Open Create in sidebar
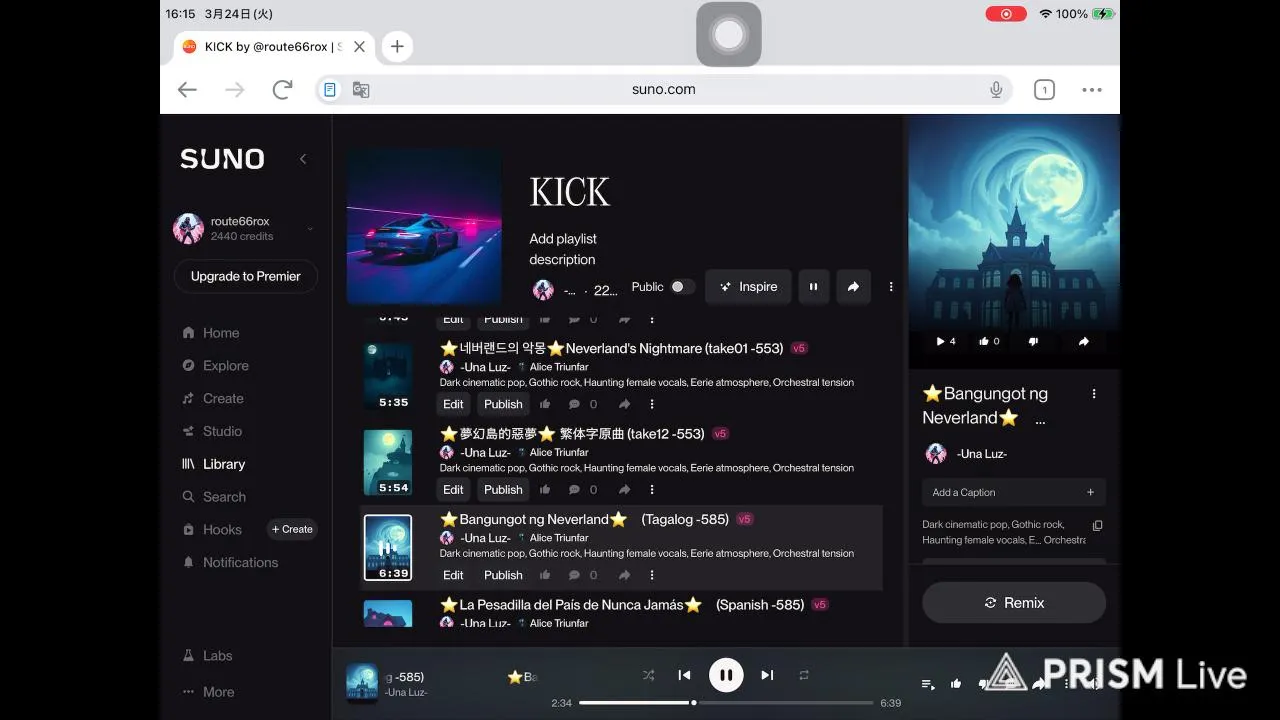Image resolution: width=1280 pixels, height=720 pixels. (x=213, y=398)
